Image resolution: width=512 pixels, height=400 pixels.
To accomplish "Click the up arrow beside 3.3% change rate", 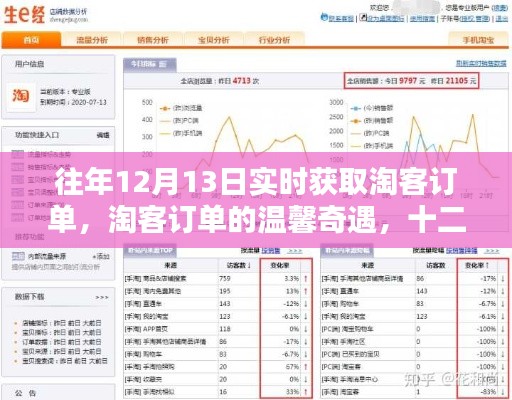I will (306, 279).
